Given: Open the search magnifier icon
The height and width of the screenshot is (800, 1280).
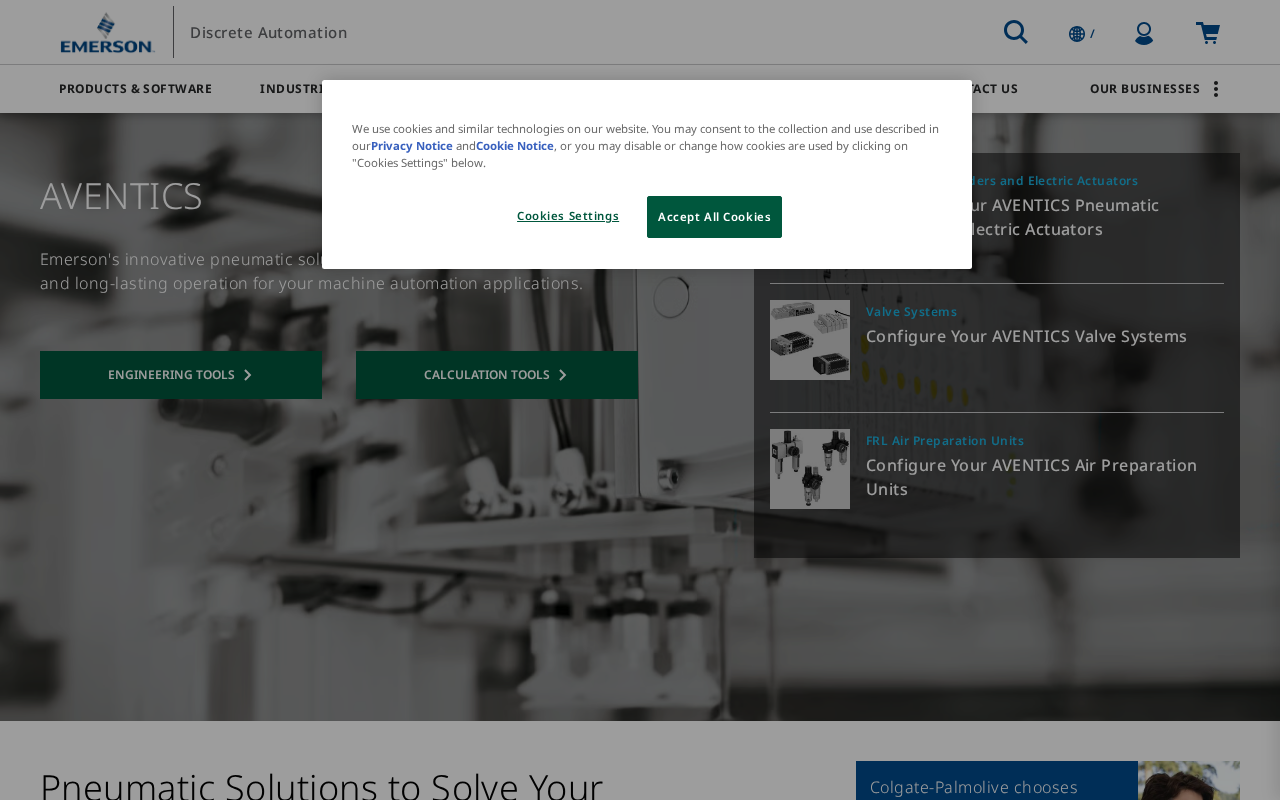Looking at the screenshot, I should click(x=1015, y=32).
